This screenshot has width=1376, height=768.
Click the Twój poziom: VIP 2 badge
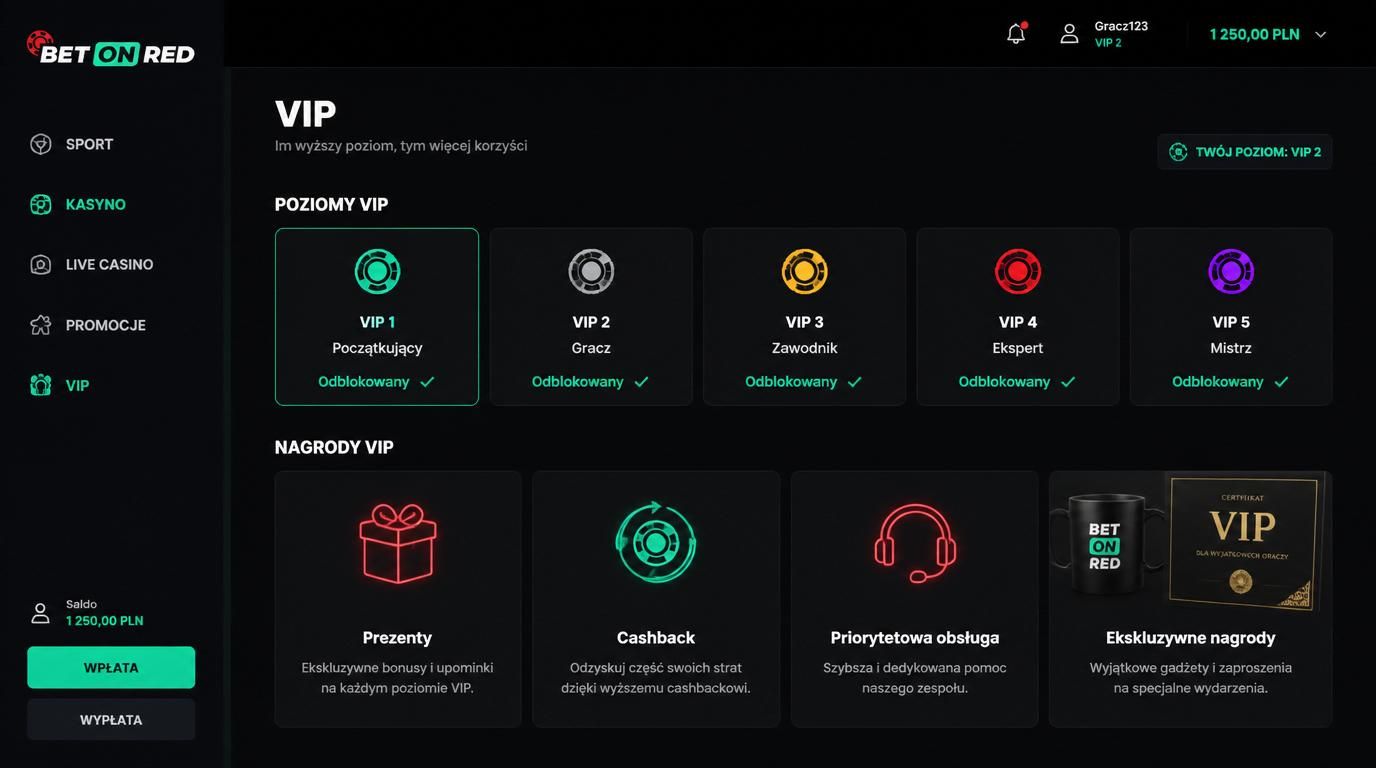1245,152
